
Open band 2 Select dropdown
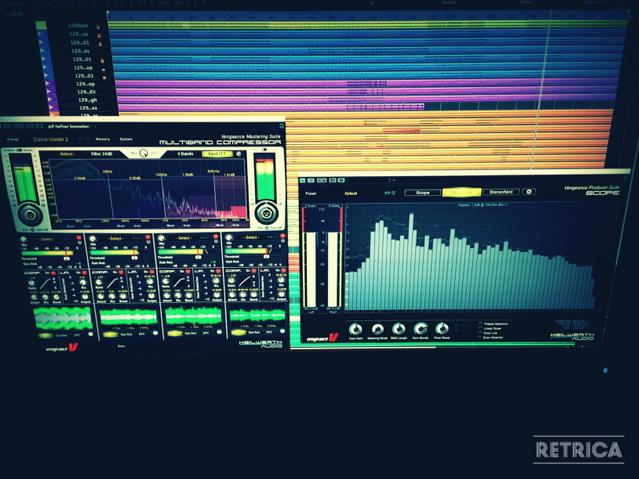[117, 238]
